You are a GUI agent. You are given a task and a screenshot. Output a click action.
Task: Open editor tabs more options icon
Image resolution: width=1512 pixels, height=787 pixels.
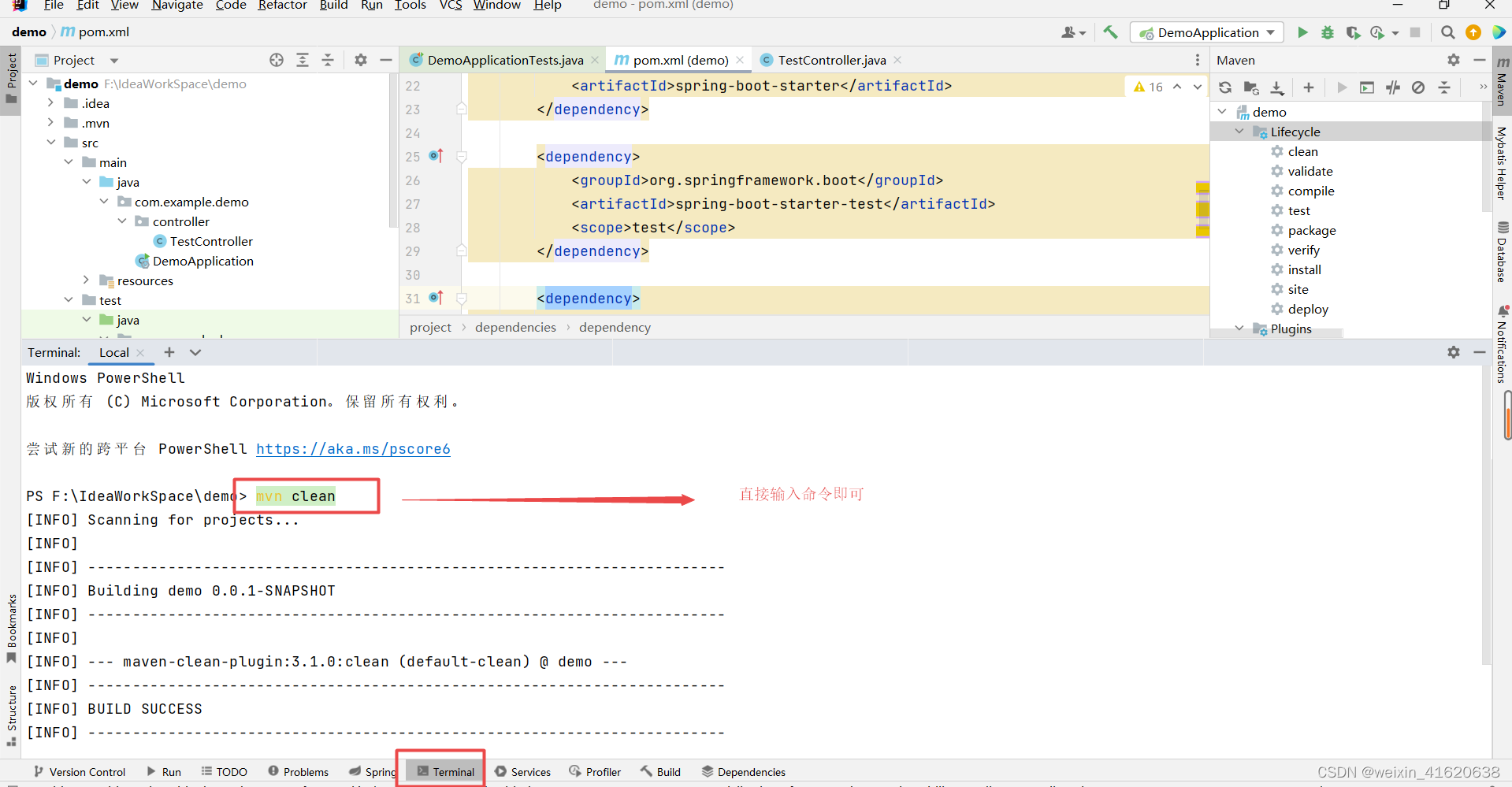1198,60
